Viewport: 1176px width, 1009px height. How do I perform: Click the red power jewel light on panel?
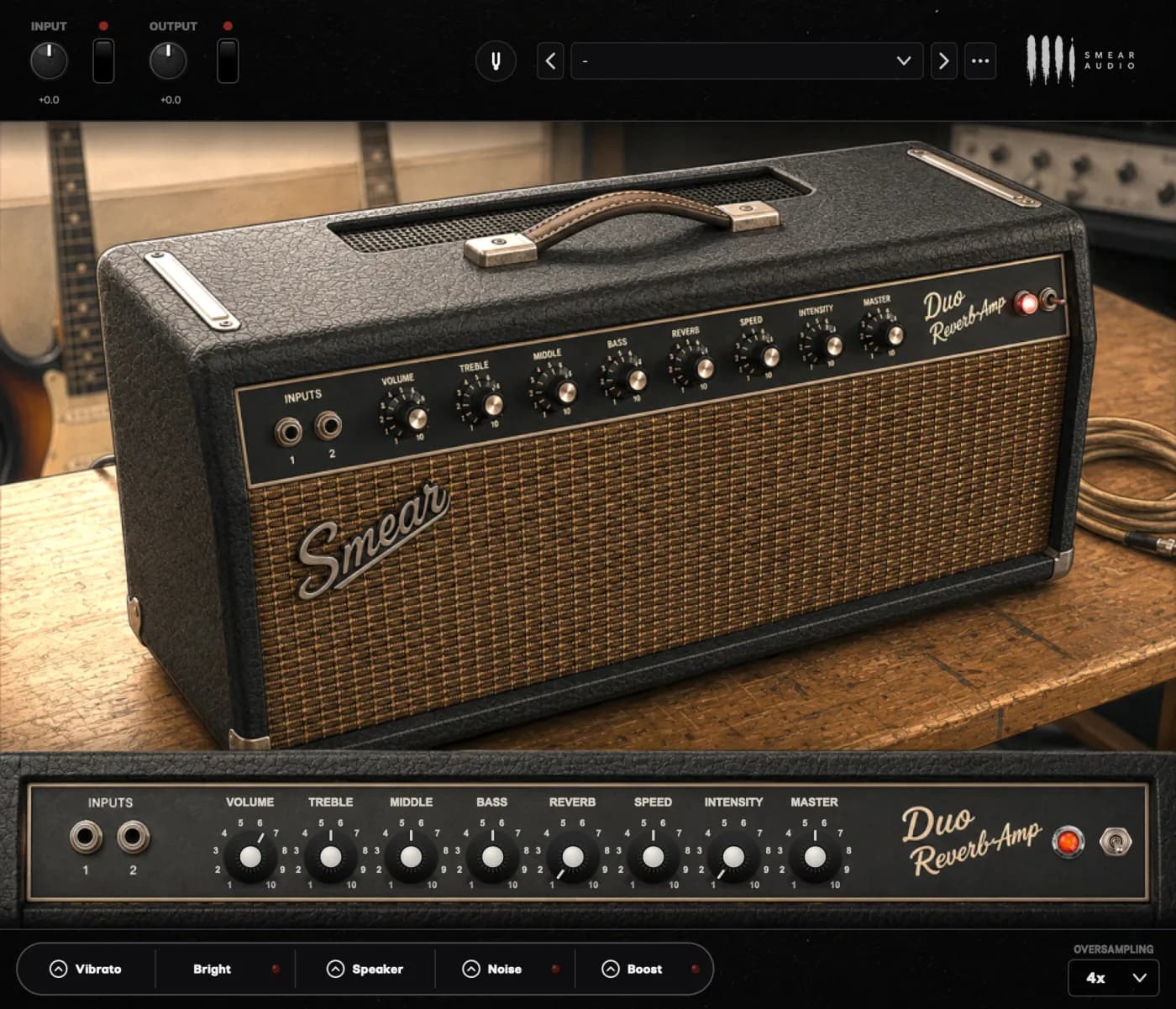[1068, 842]
